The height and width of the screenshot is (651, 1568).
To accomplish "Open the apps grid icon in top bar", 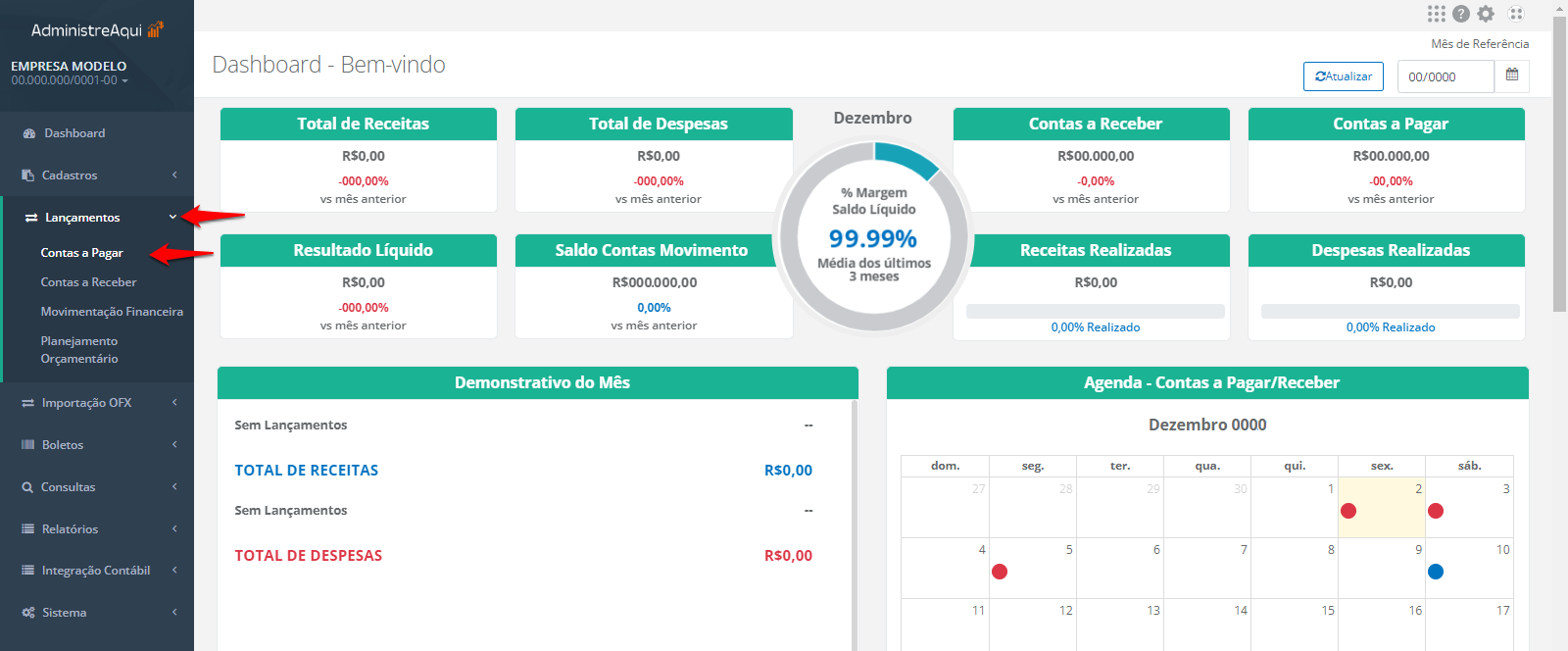I will coord(1436,14).
